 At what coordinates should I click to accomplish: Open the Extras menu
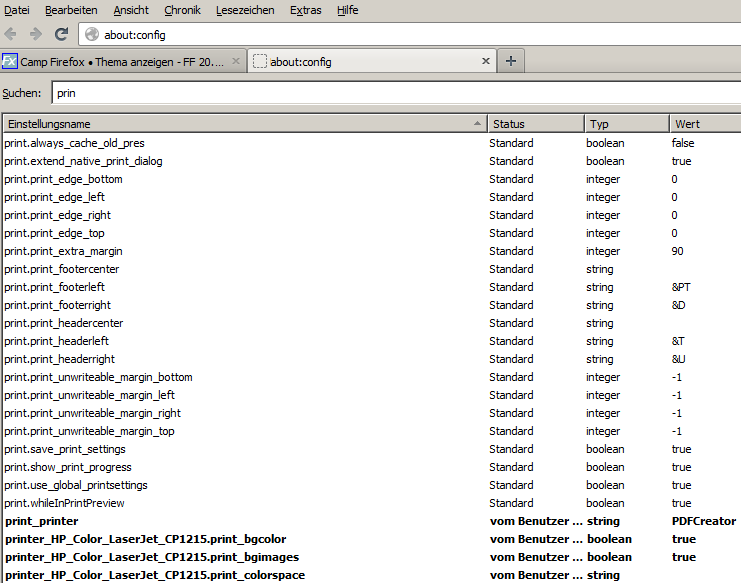point(306,10)
